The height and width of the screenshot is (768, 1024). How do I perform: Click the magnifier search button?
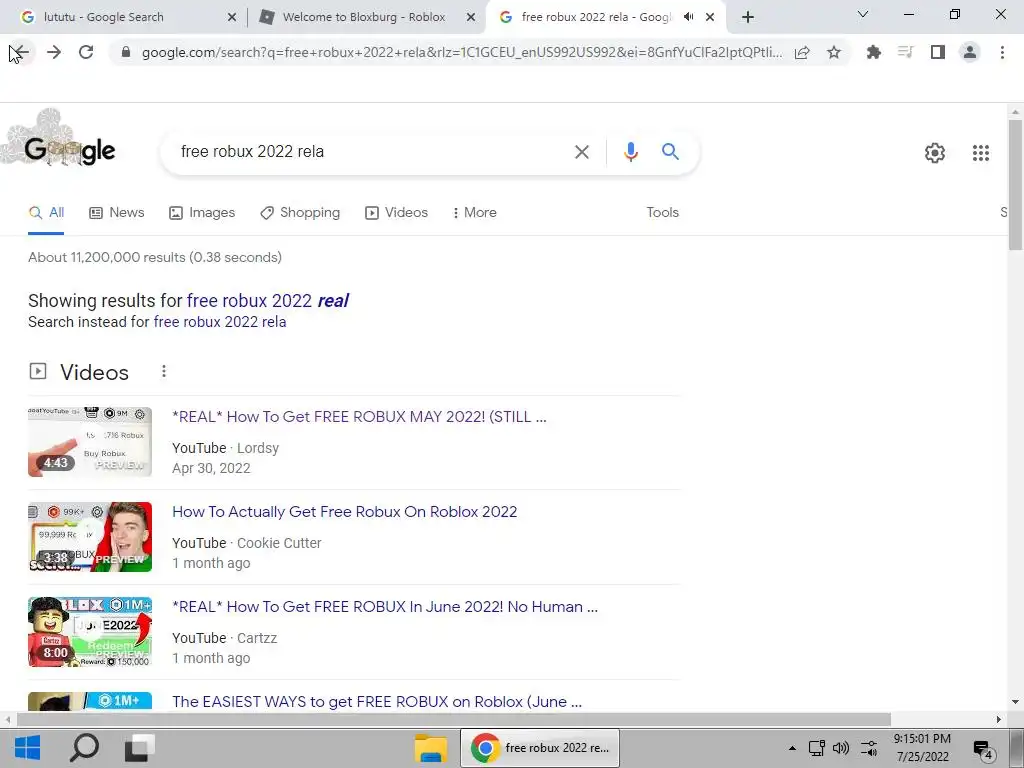point(670,152)
